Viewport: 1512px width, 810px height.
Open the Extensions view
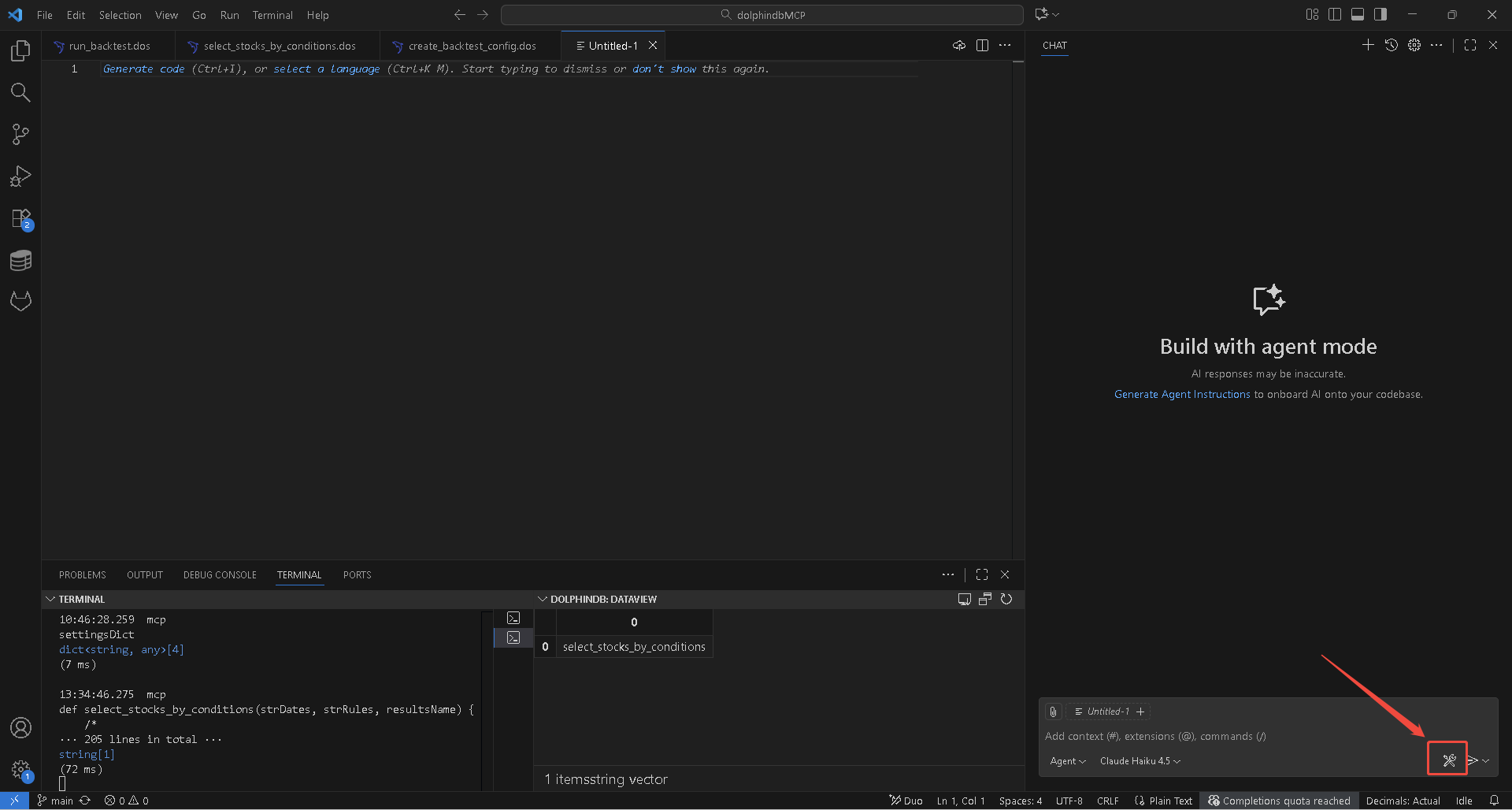20,219
